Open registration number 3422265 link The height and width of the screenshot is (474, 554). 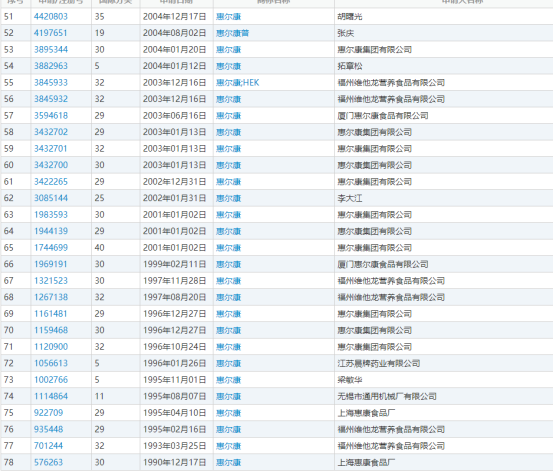coord(51,182)
